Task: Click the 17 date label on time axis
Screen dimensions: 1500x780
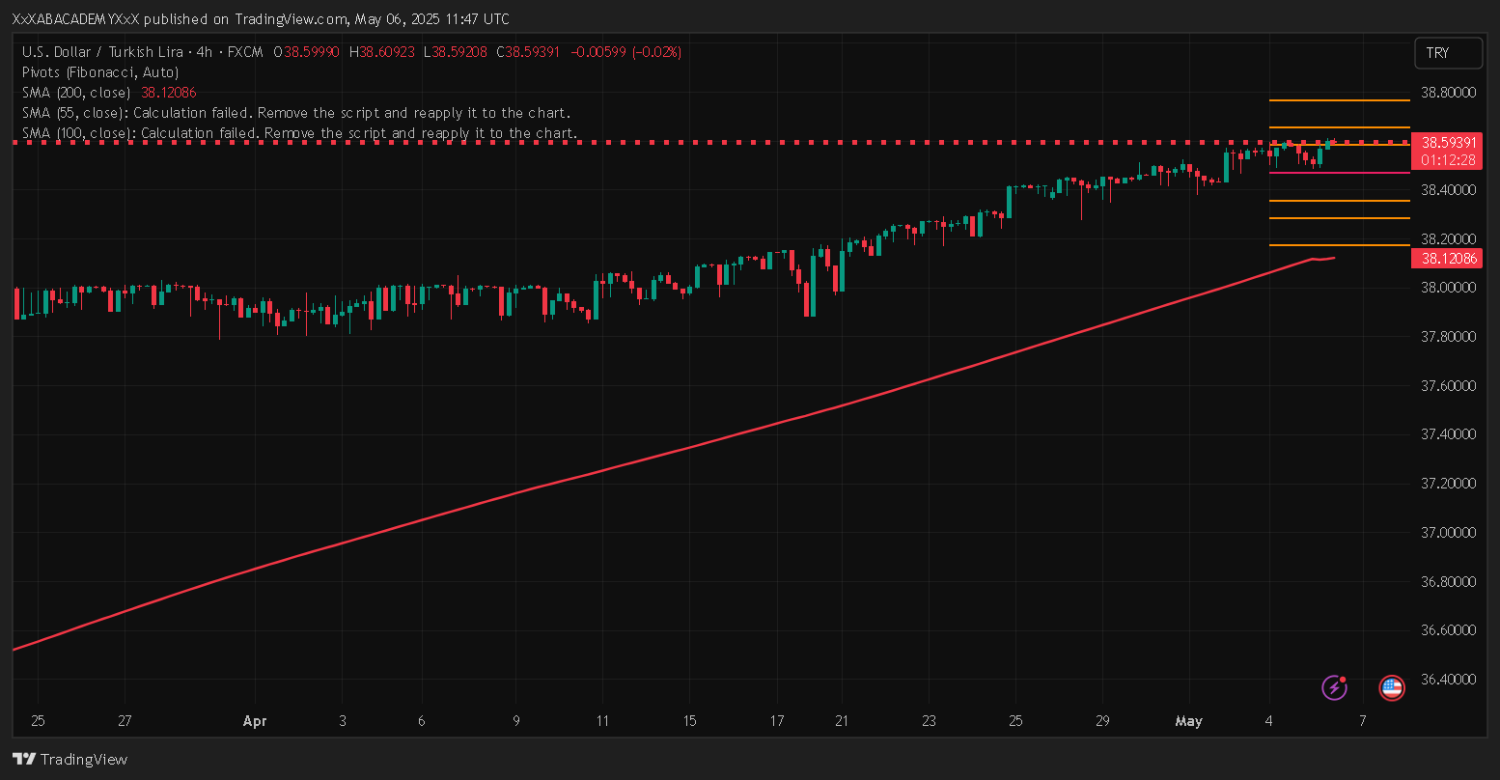Action: coord(777,720)
